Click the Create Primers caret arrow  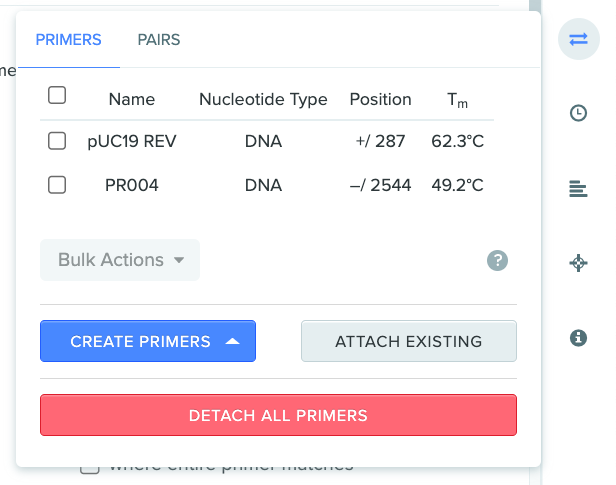tap(233, 341)
